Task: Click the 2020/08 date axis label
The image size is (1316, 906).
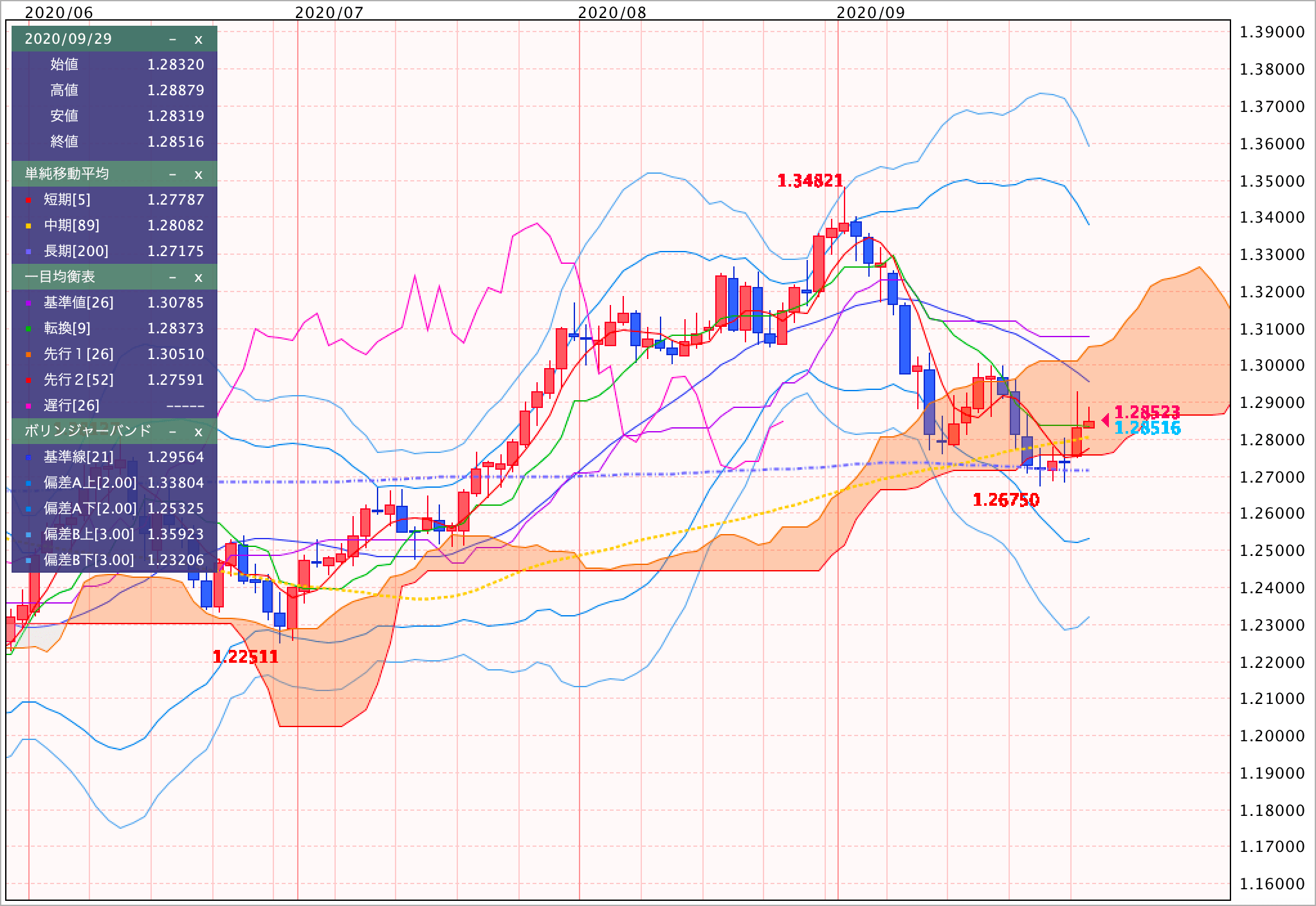Action: pos(612,12)
